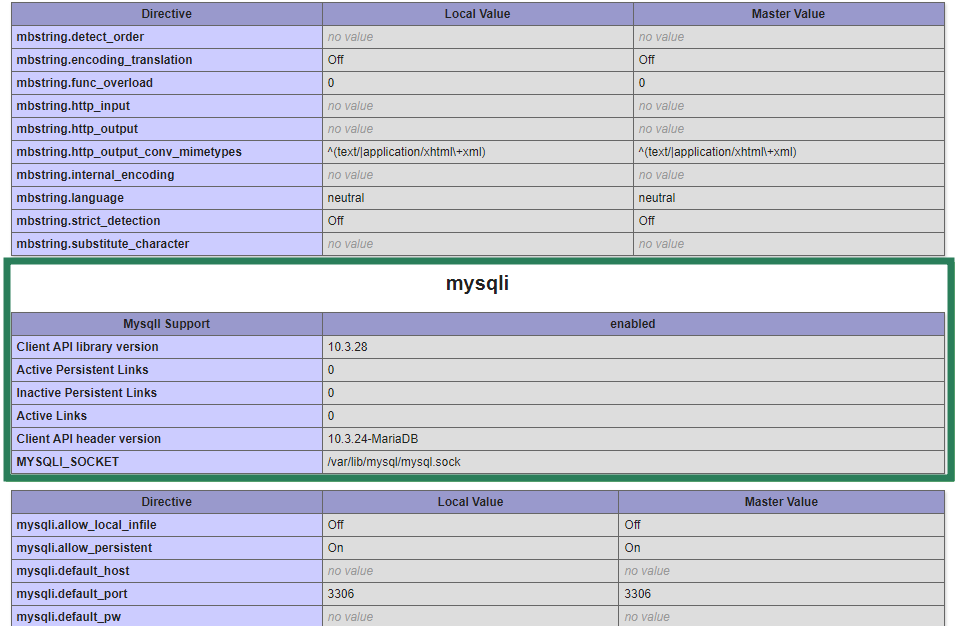Click the mysqli.allow_persistent directive name

coord(84,548)
